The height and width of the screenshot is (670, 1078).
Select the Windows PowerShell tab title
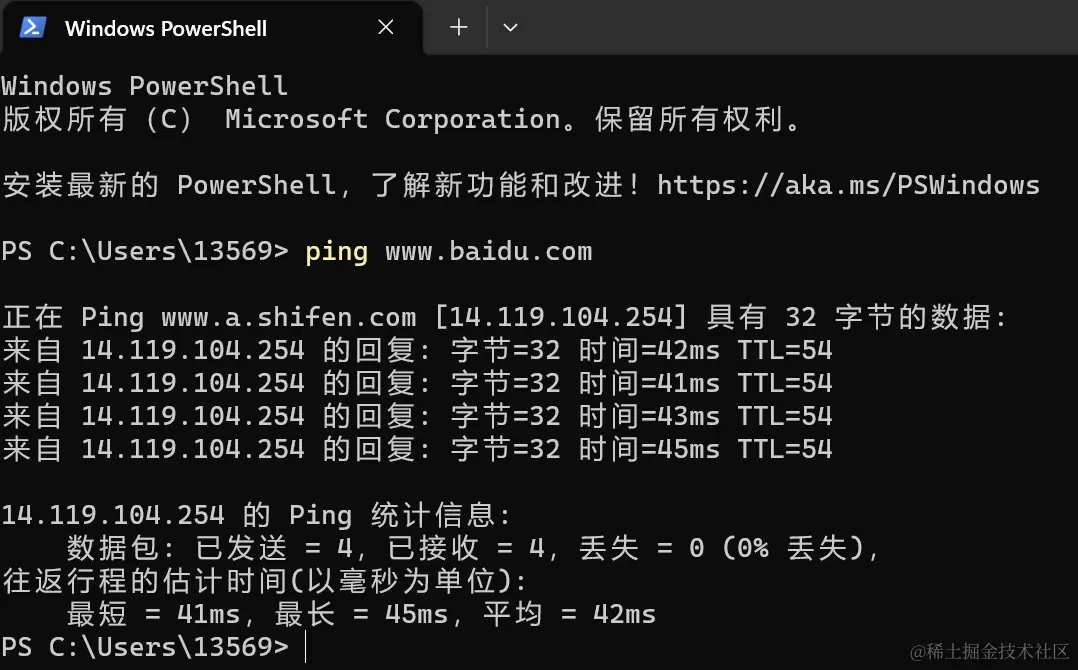166,28
